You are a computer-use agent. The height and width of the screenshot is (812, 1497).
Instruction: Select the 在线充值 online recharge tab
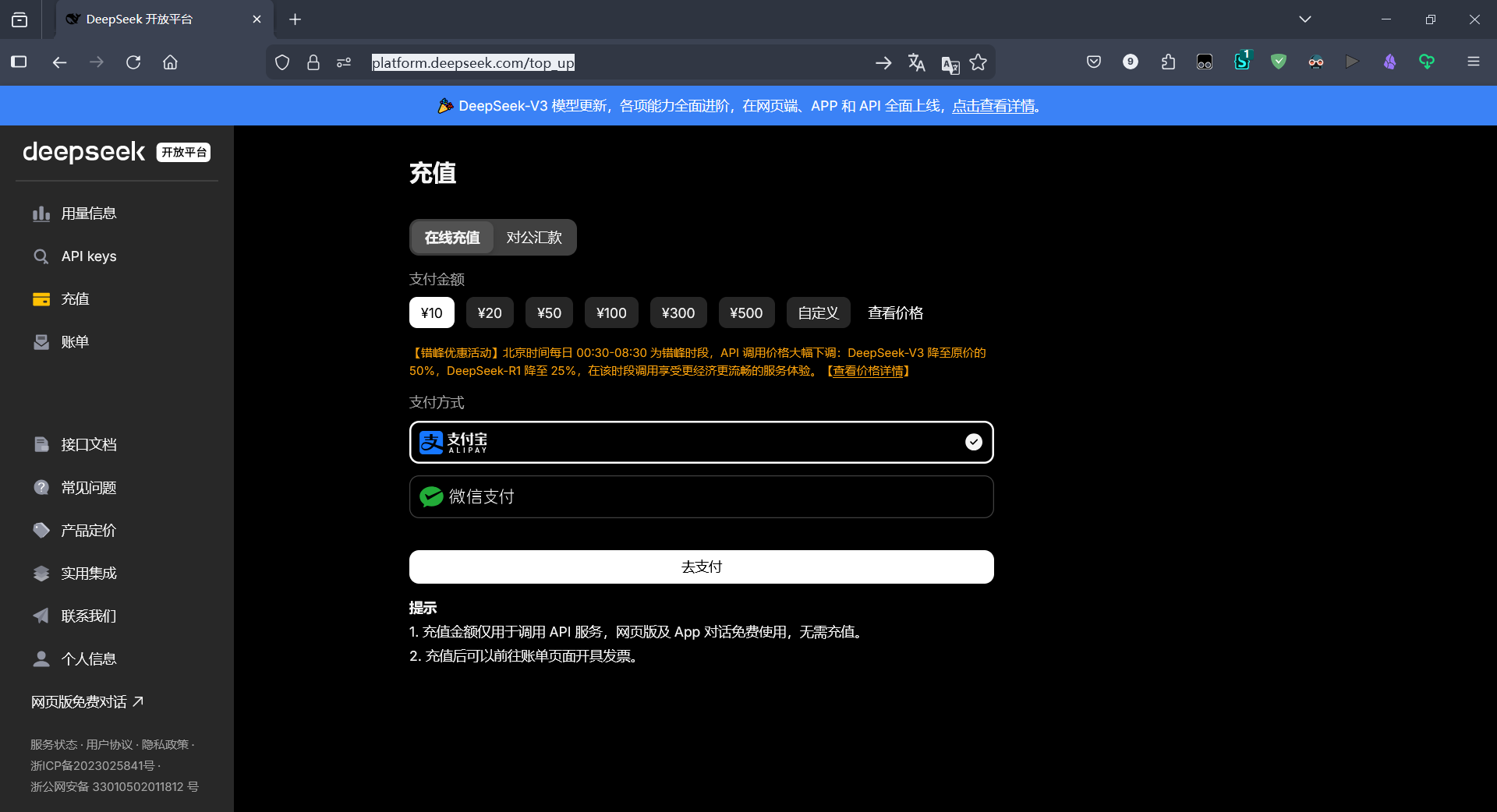(451, 238)
